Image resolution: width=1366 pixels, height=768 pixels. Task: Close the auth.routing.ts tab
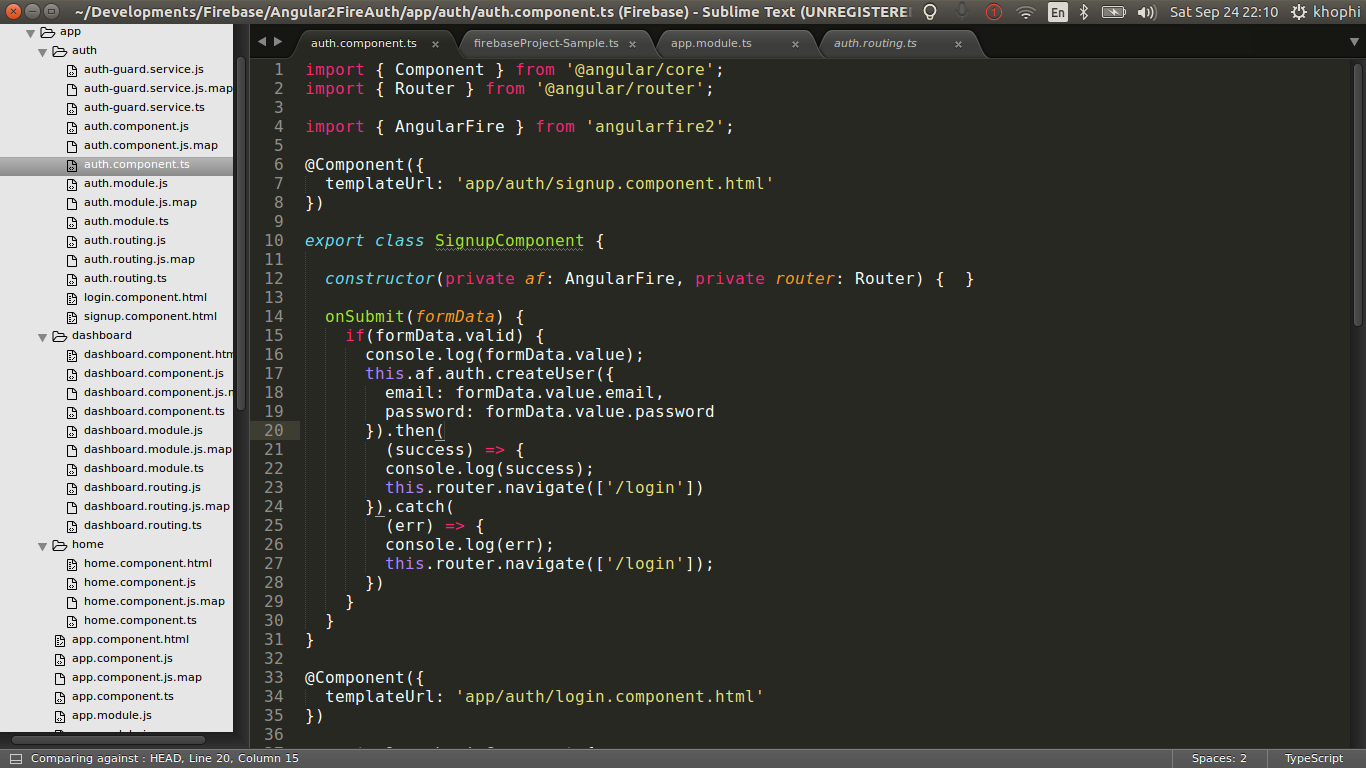pyautogui.click(x=958, y=44)
